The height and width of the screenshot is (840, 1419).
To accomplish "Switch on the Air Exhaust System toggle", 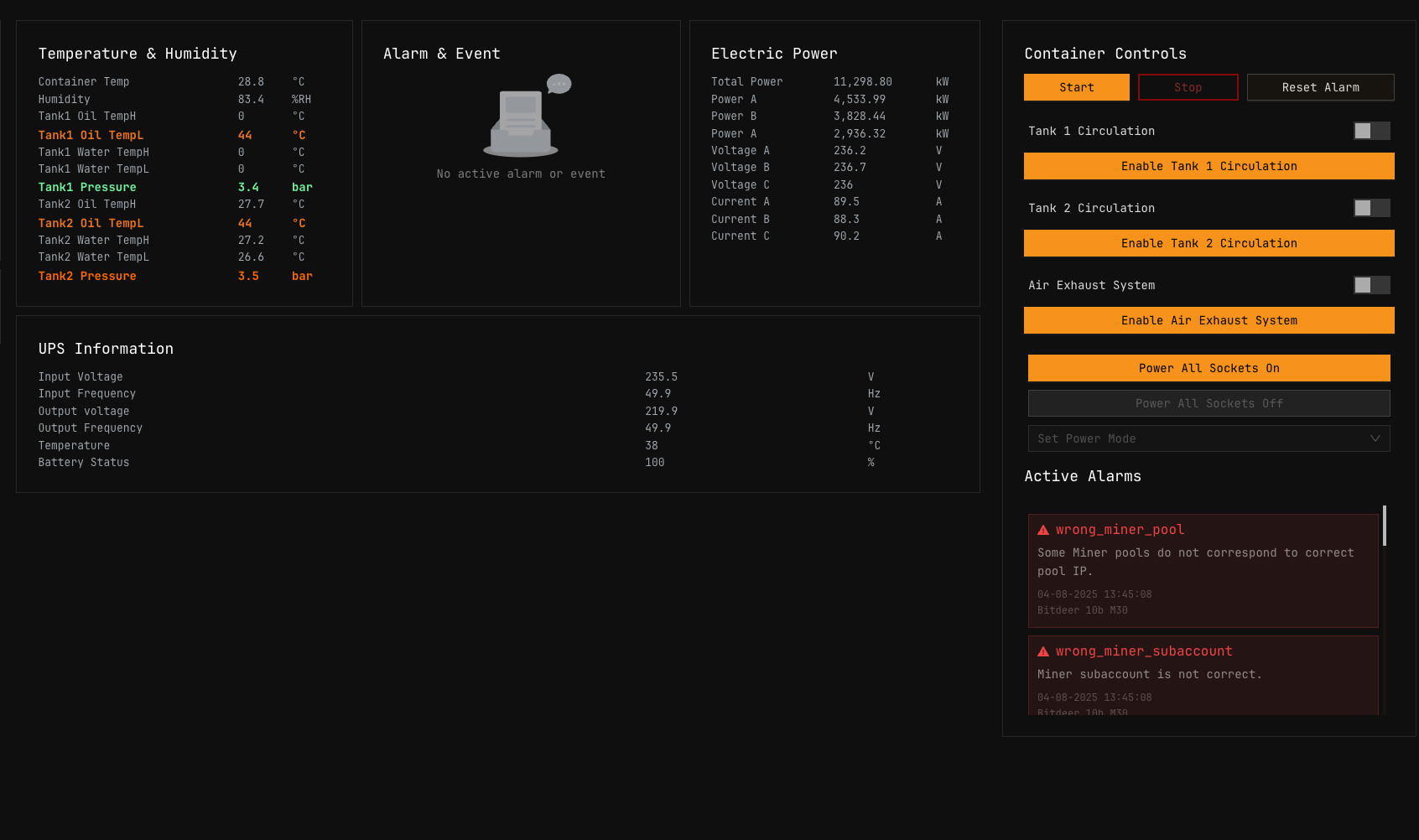I will click(1371, 285).
